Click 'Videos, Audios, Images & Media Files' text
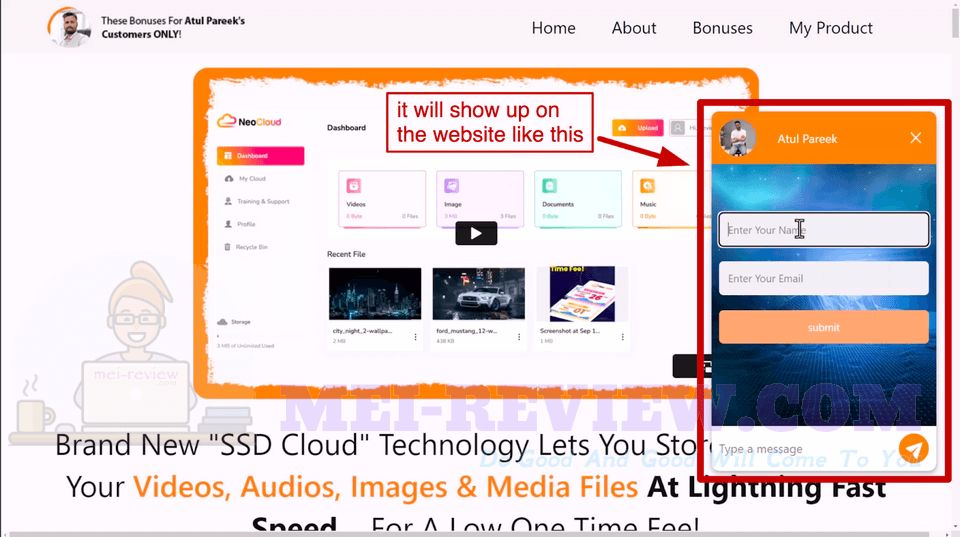 [386, 487]
